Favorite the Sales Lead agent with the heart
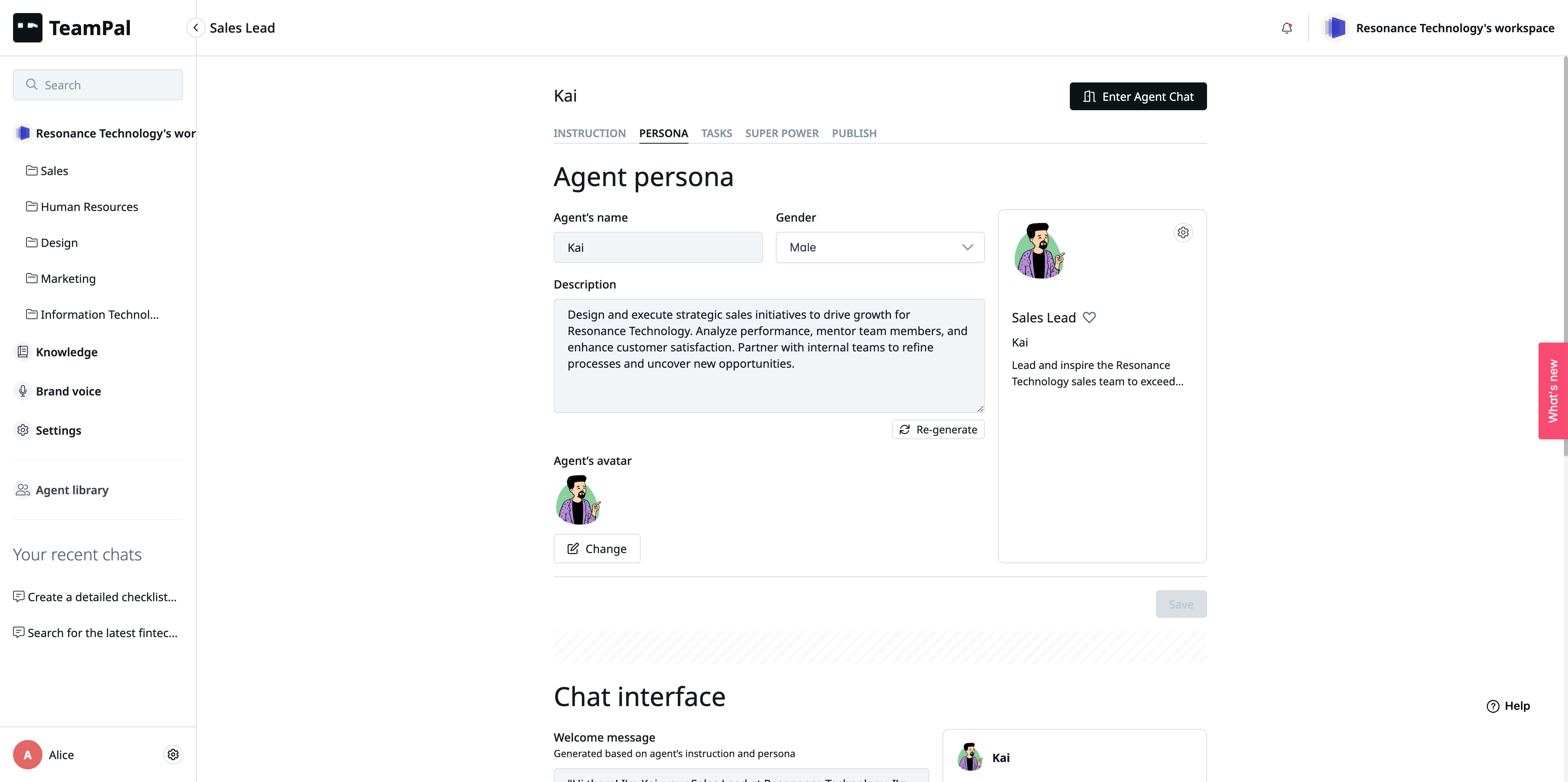Viewport: 1568px width, 782px height. click(1089, 318)
